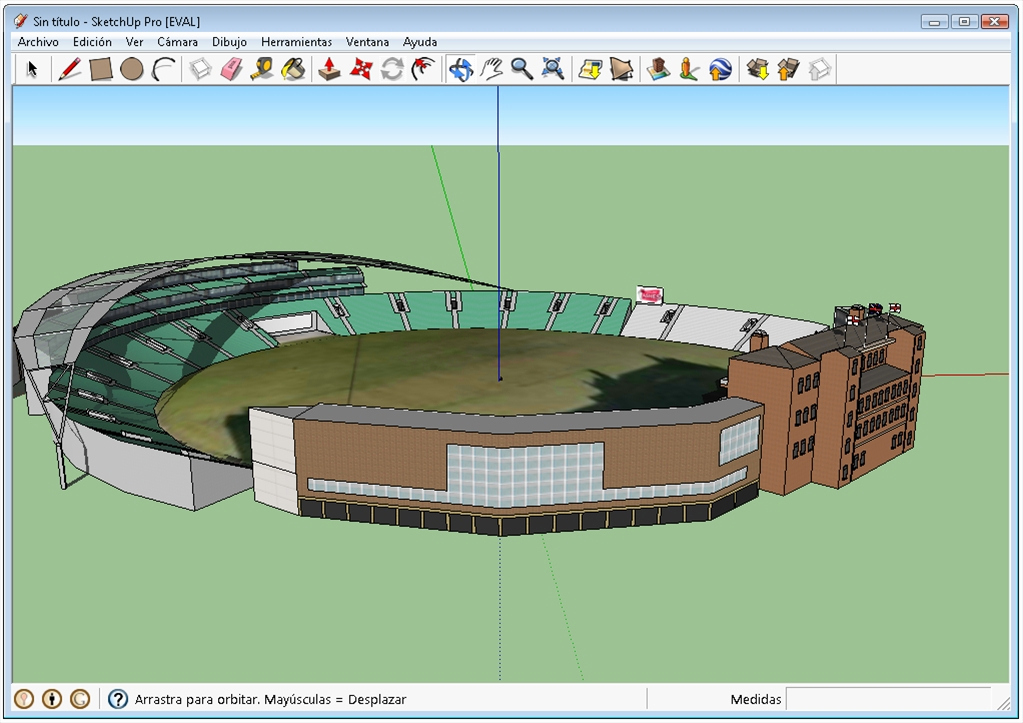Select the Orbit camera tool

click(460, 69)
